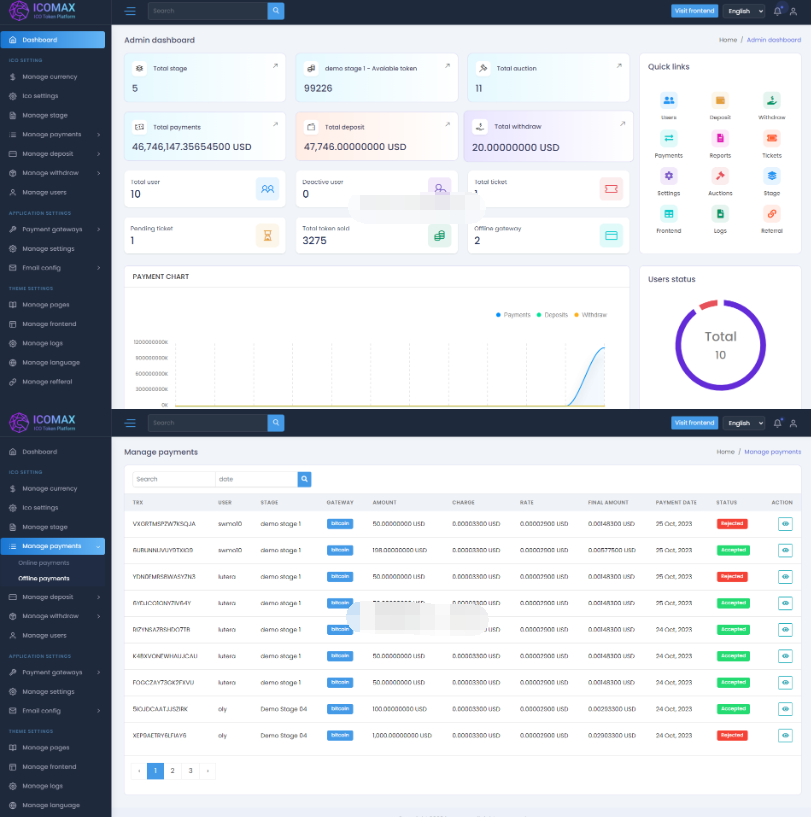This screenshot has width=811, height=817.
Task: Click Admin dashboard breadcrumb link
Action: 773,40
